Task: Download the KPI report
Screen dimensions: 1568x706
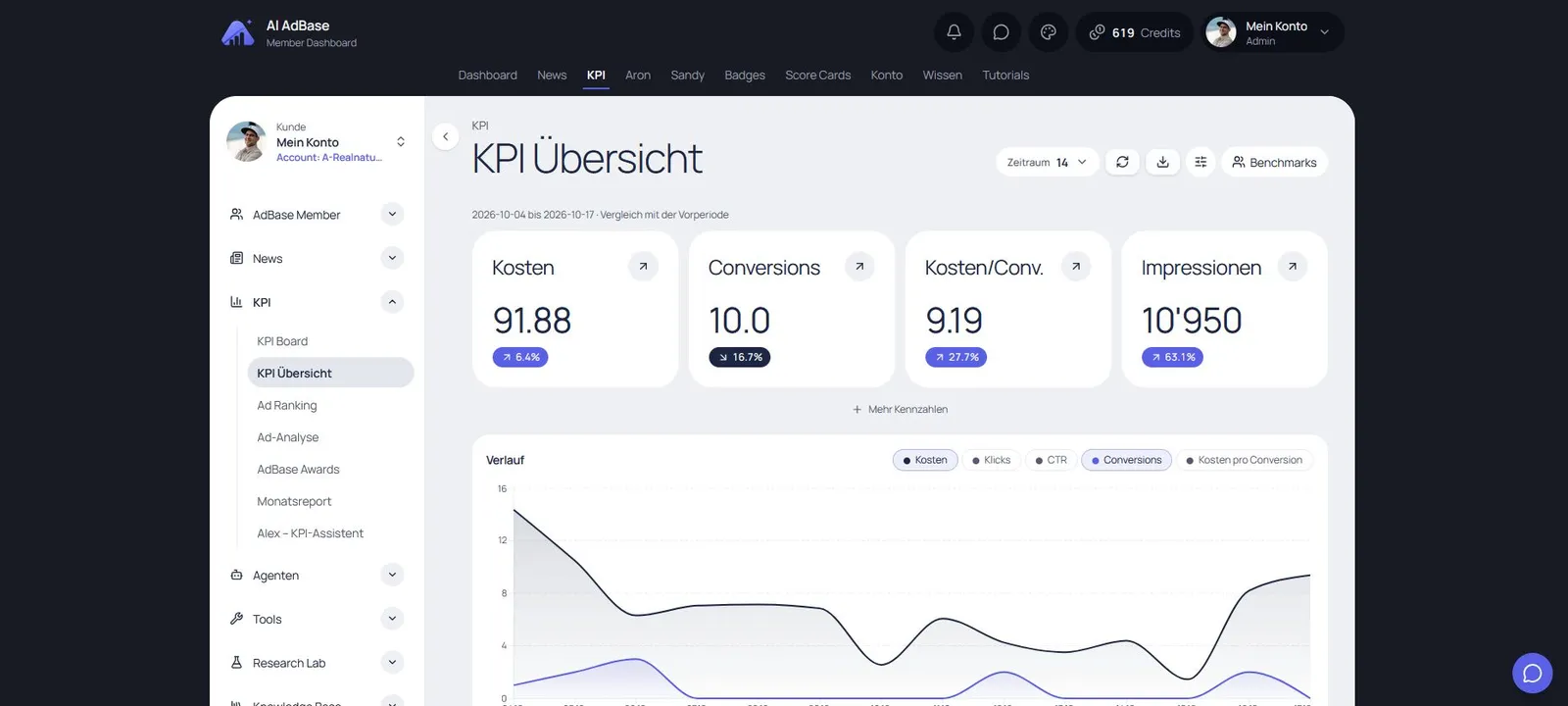Action: pos(1162,162)
